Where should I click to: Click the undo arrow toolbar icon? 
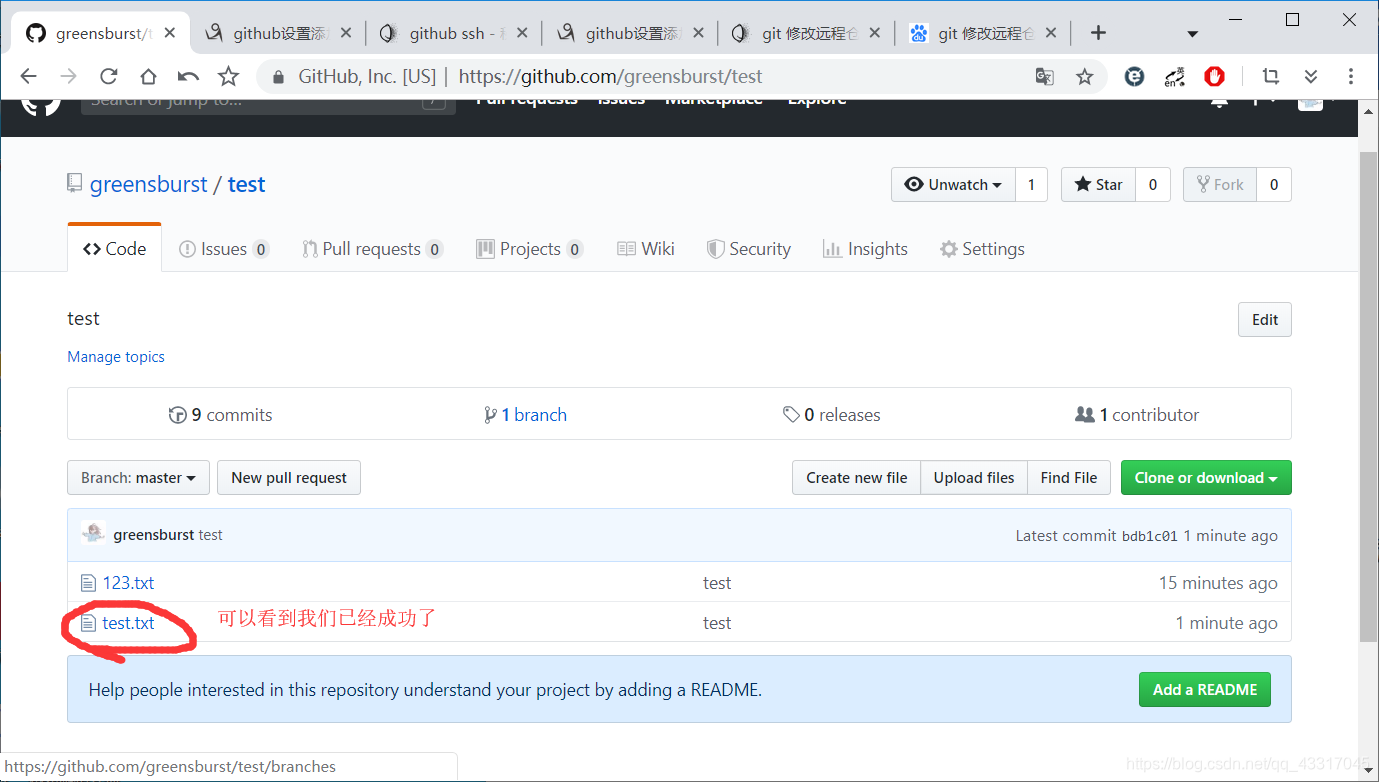tap(188, 76)
